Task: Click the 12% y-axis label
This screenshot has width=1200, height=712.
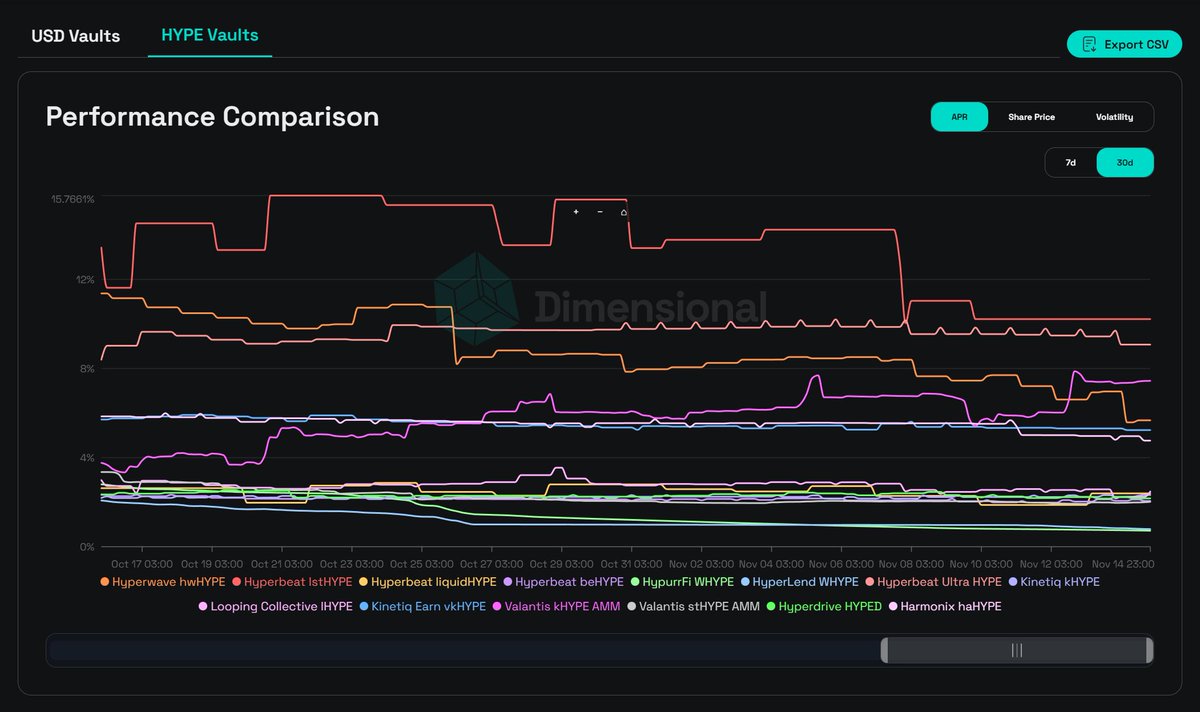Action: coord(85,279)
